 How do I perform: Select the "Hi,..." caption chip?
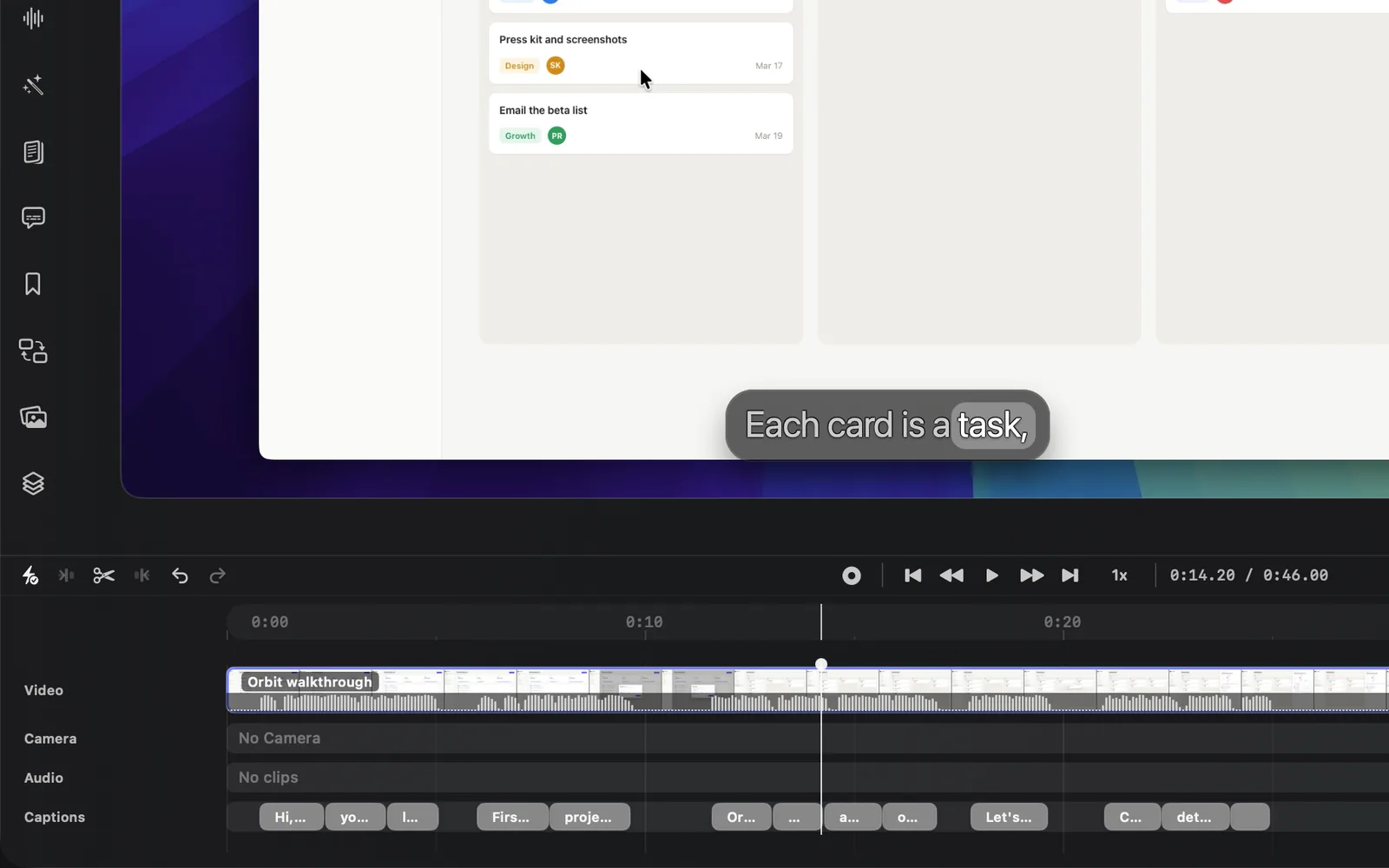(x=291, y=817)
